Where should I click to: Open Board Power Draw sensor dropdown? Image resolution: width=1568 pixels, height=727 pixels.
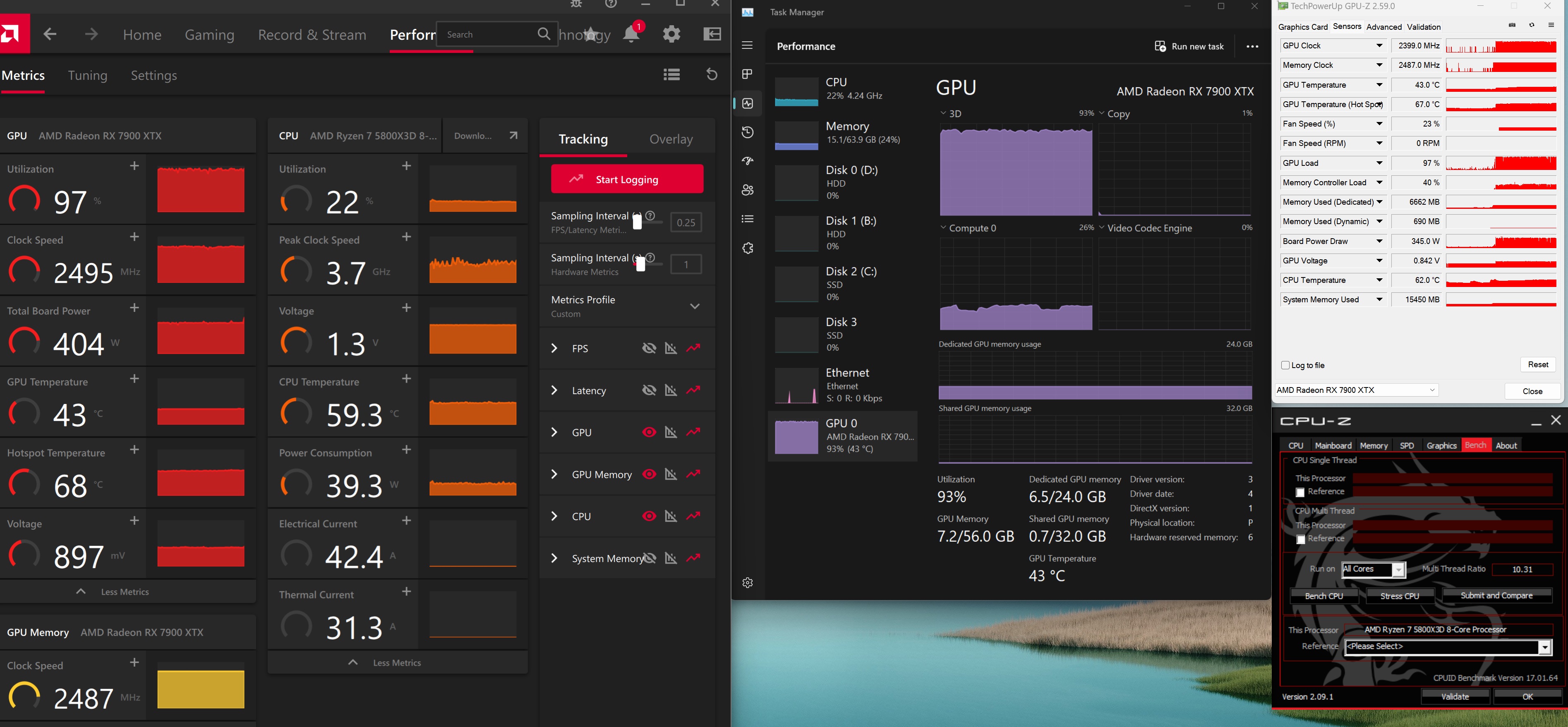(1379, 241)
